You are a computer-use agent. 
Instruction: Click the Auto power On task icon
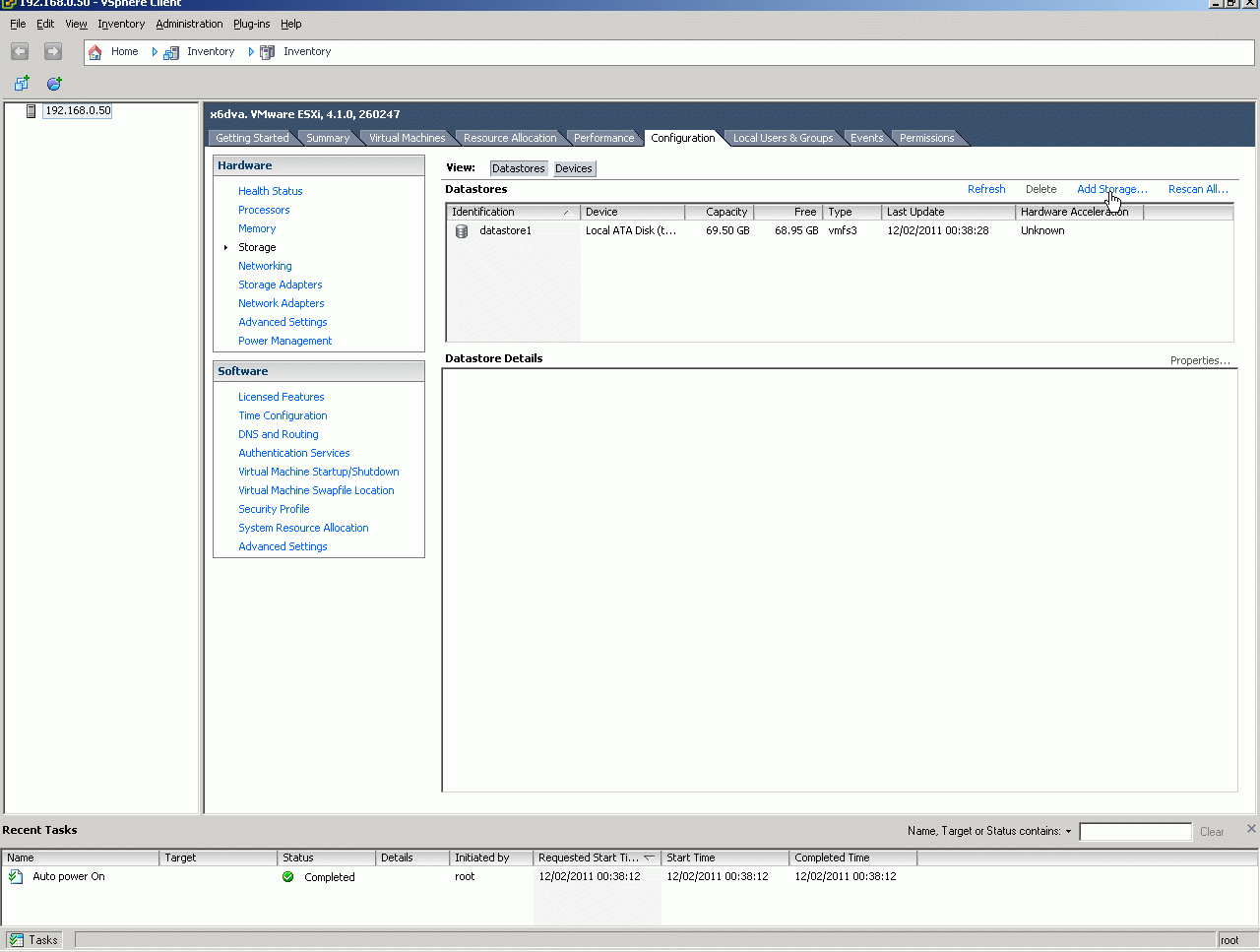coord(16,876)
